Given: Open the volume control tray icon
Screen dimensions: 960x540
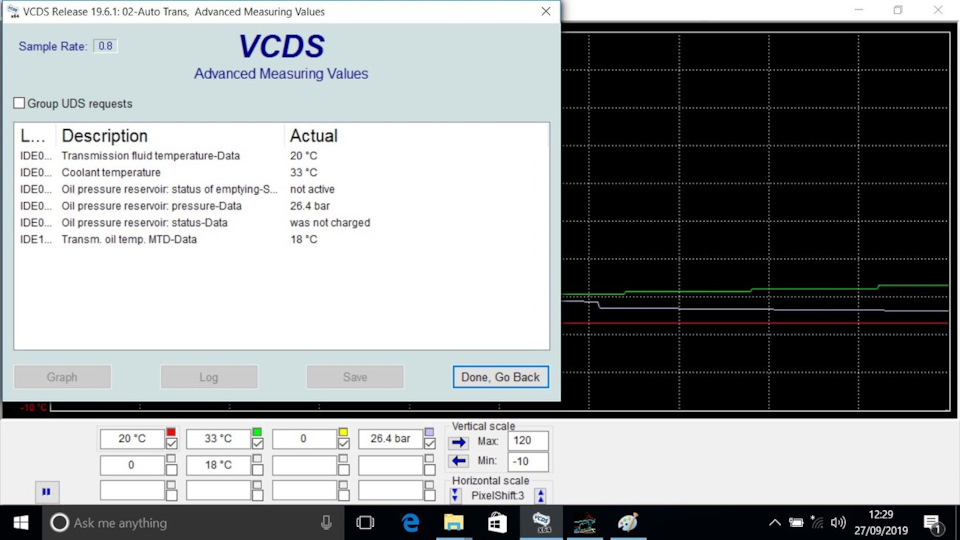Looking at the screenshot, I should [838, 523].
